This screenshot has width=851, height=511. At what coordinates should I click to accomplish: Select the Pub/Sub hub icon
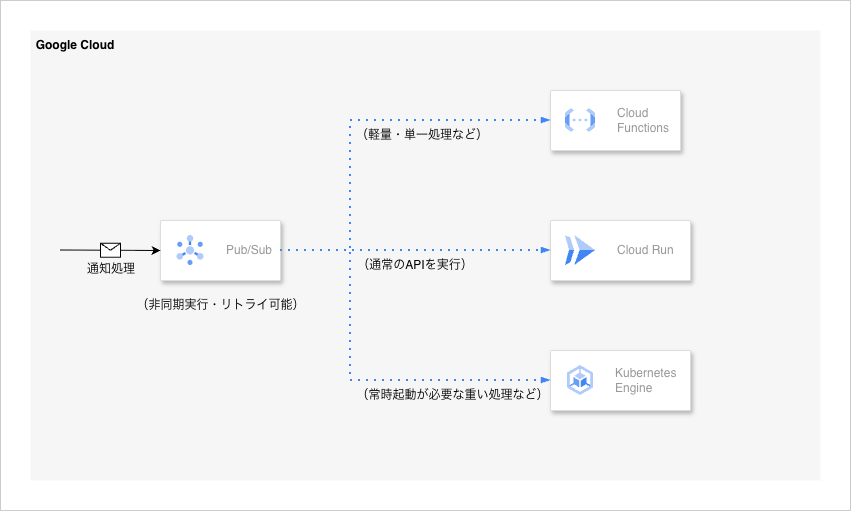(x=190, y=250)
